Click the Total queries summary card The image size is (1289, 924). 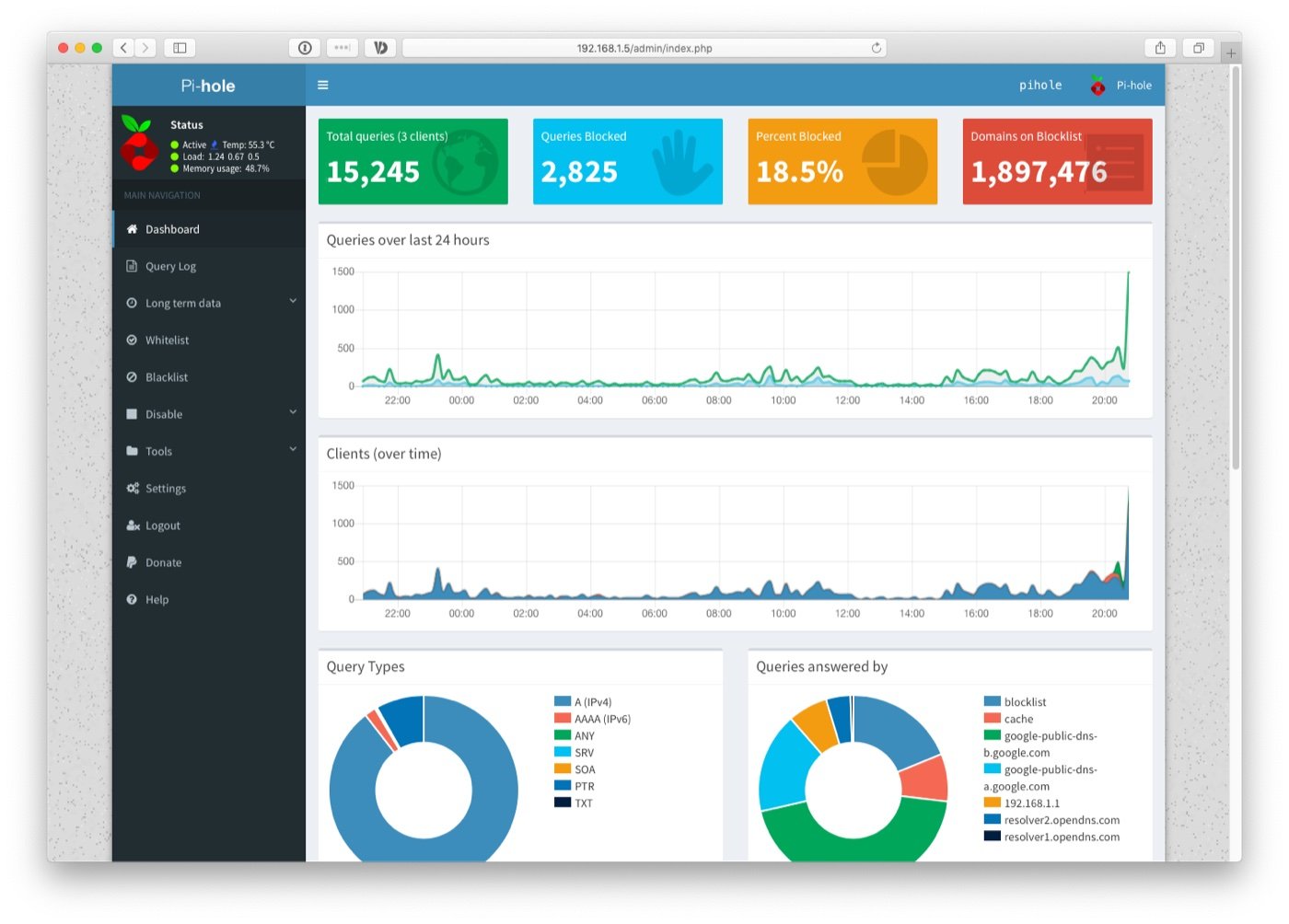point(412,160)
